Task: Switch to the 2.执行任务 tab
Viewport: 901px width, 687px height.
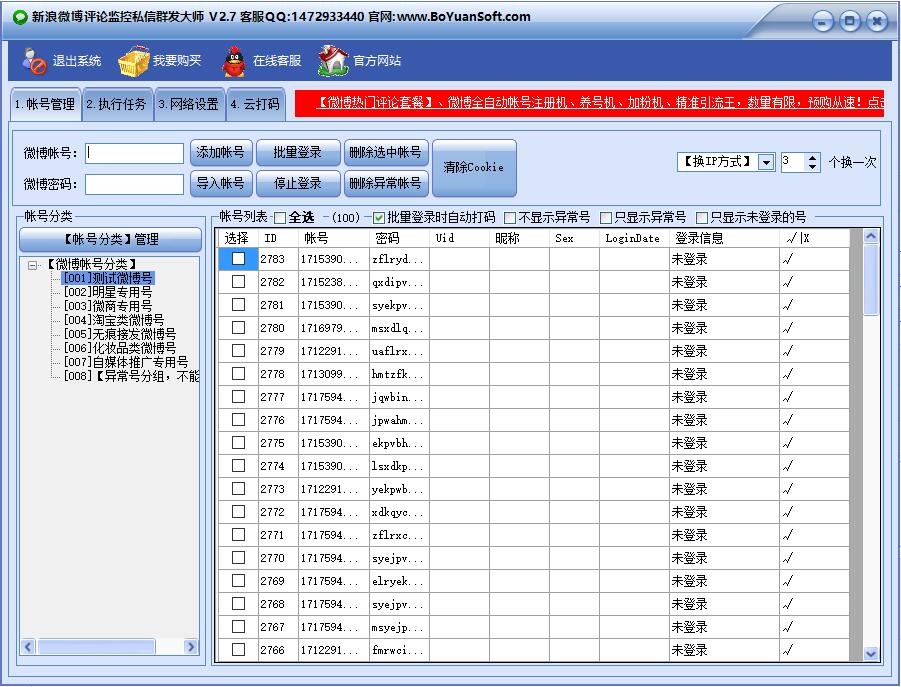Action: coord(117,104)
